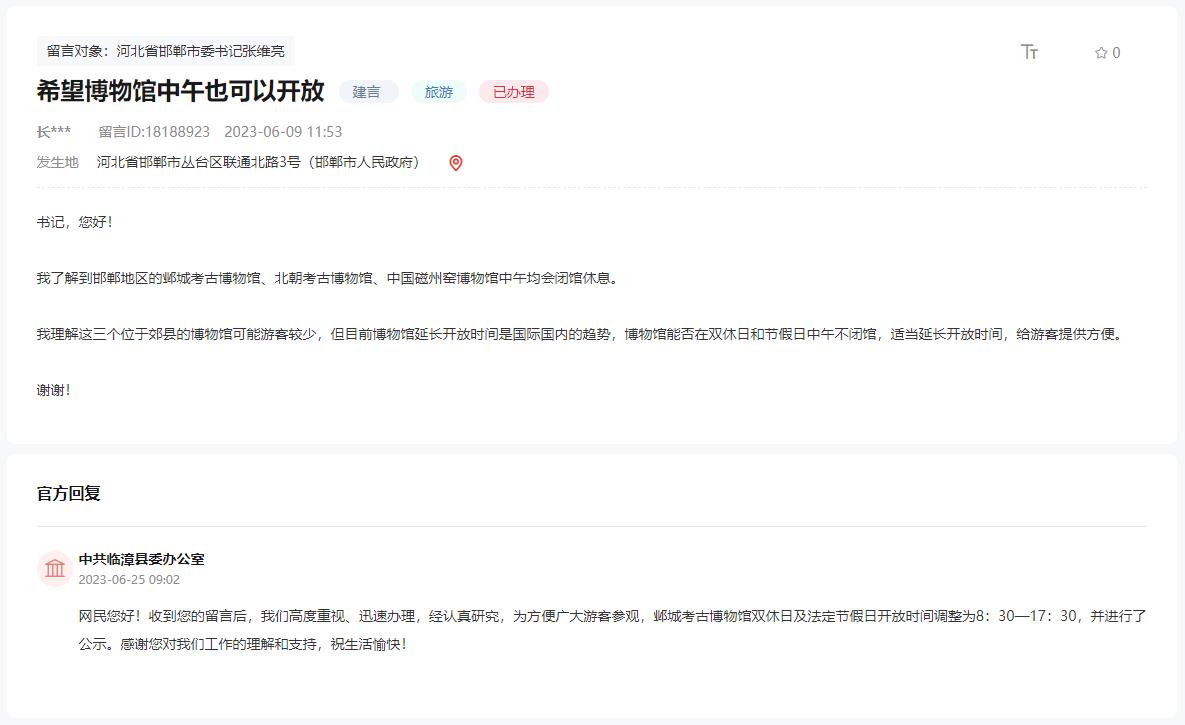Click the replier name 中共临漳县委办公室

pos(141,559)
